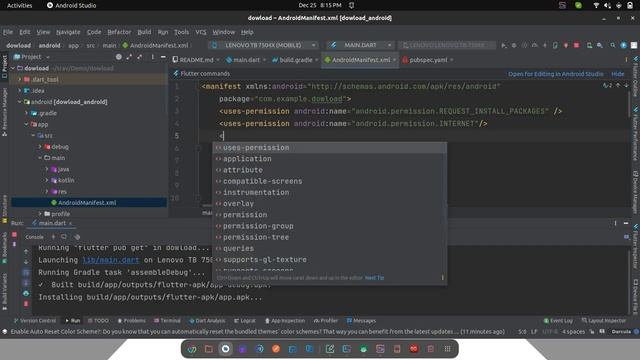This screenshot has width=640, height=360.
Task: Expand the .dart_tool folder
Action: [x=19, y=79]
